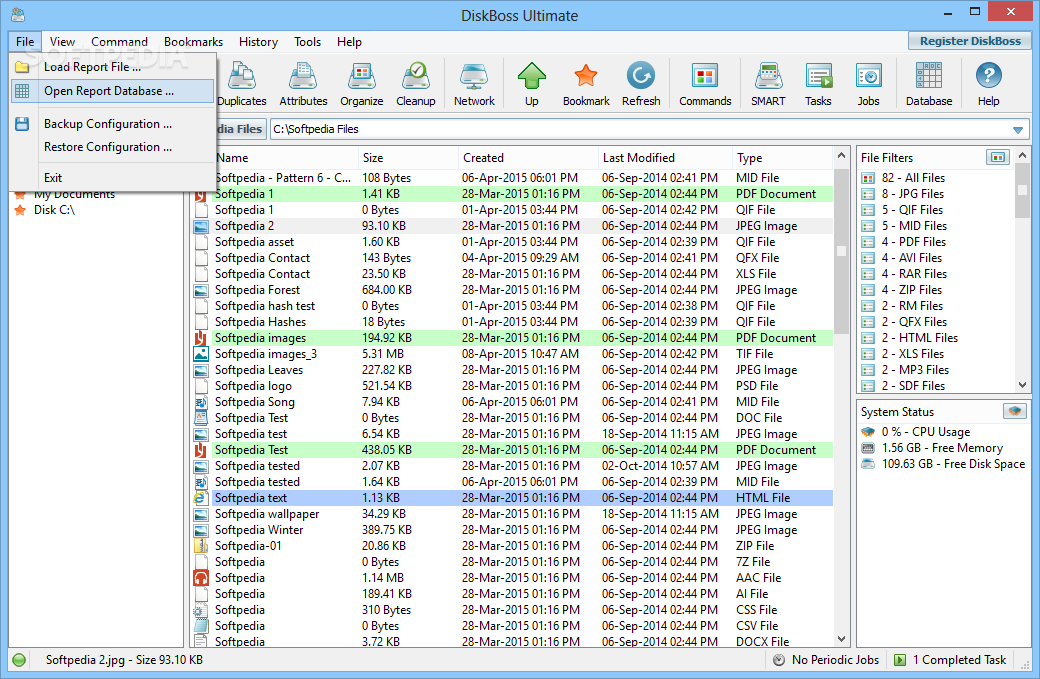Open the History menu
The image size is (1040, 679).
click(x=259, y=42)
